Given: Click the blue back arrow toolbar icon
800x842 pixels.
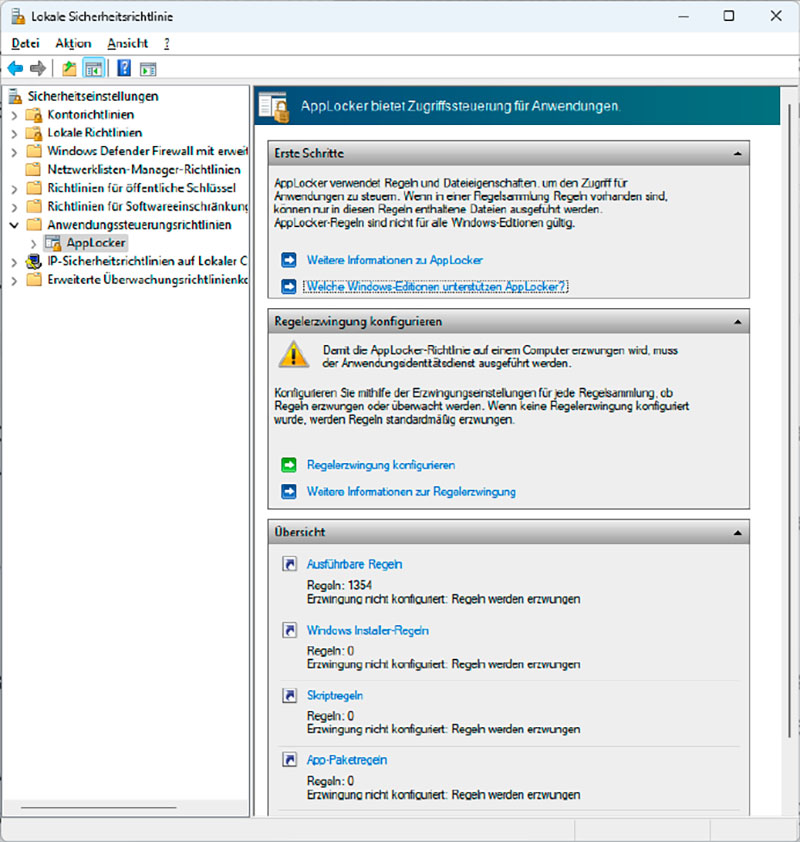Looking at the screenshot, I should coord(15,68).
